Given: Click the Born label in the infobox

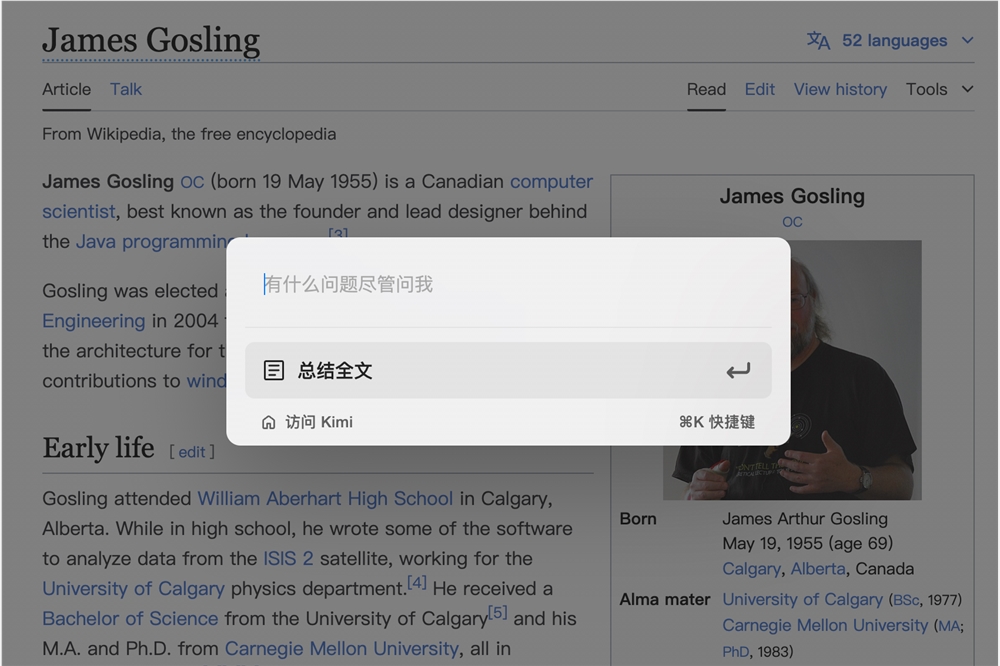Looking at the screenshot, I should click(638, 519).
